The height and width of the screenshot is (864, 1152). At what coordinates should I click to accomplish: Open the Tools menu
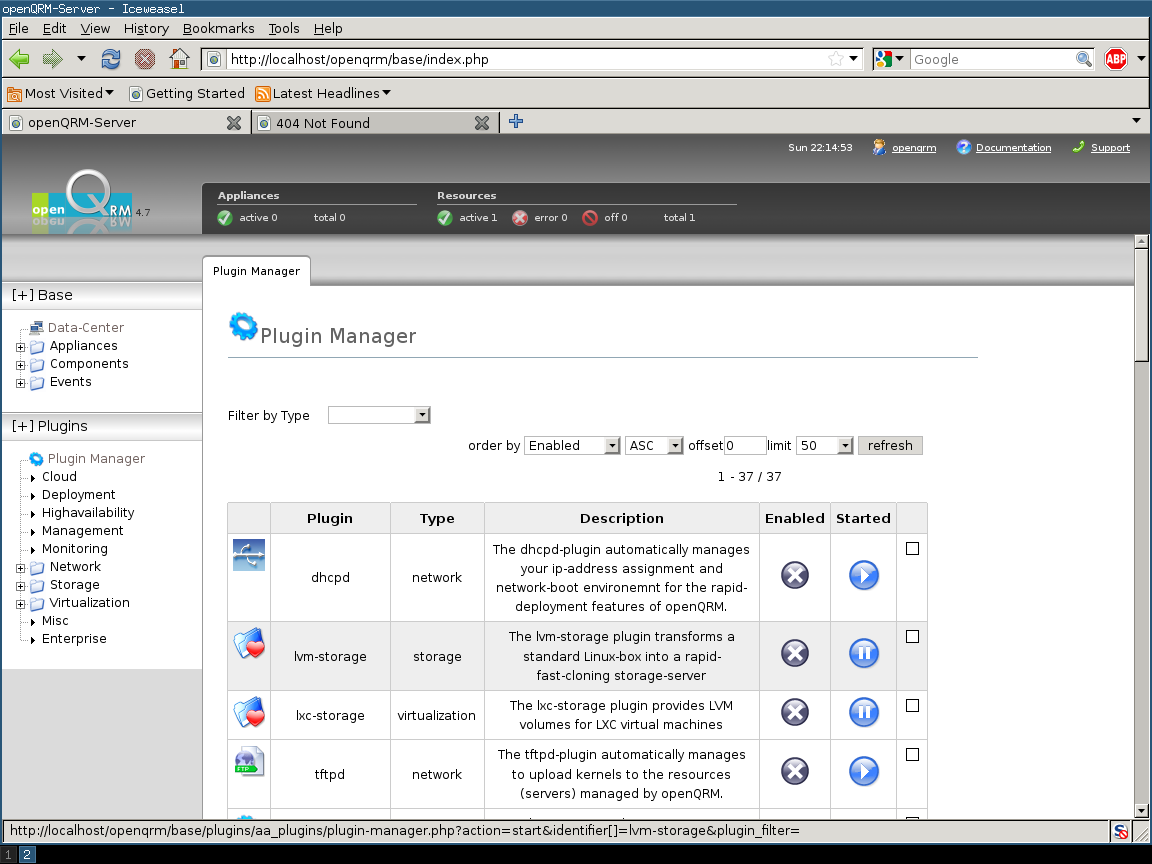[284, 28]
